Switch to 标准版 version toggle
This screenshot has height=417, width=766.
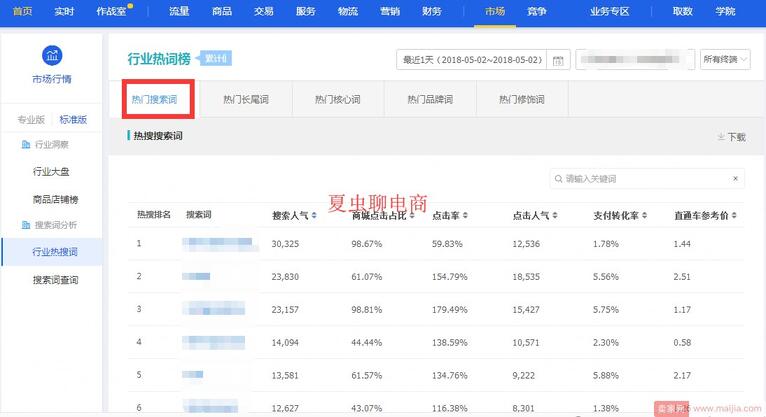coord(73,120)
